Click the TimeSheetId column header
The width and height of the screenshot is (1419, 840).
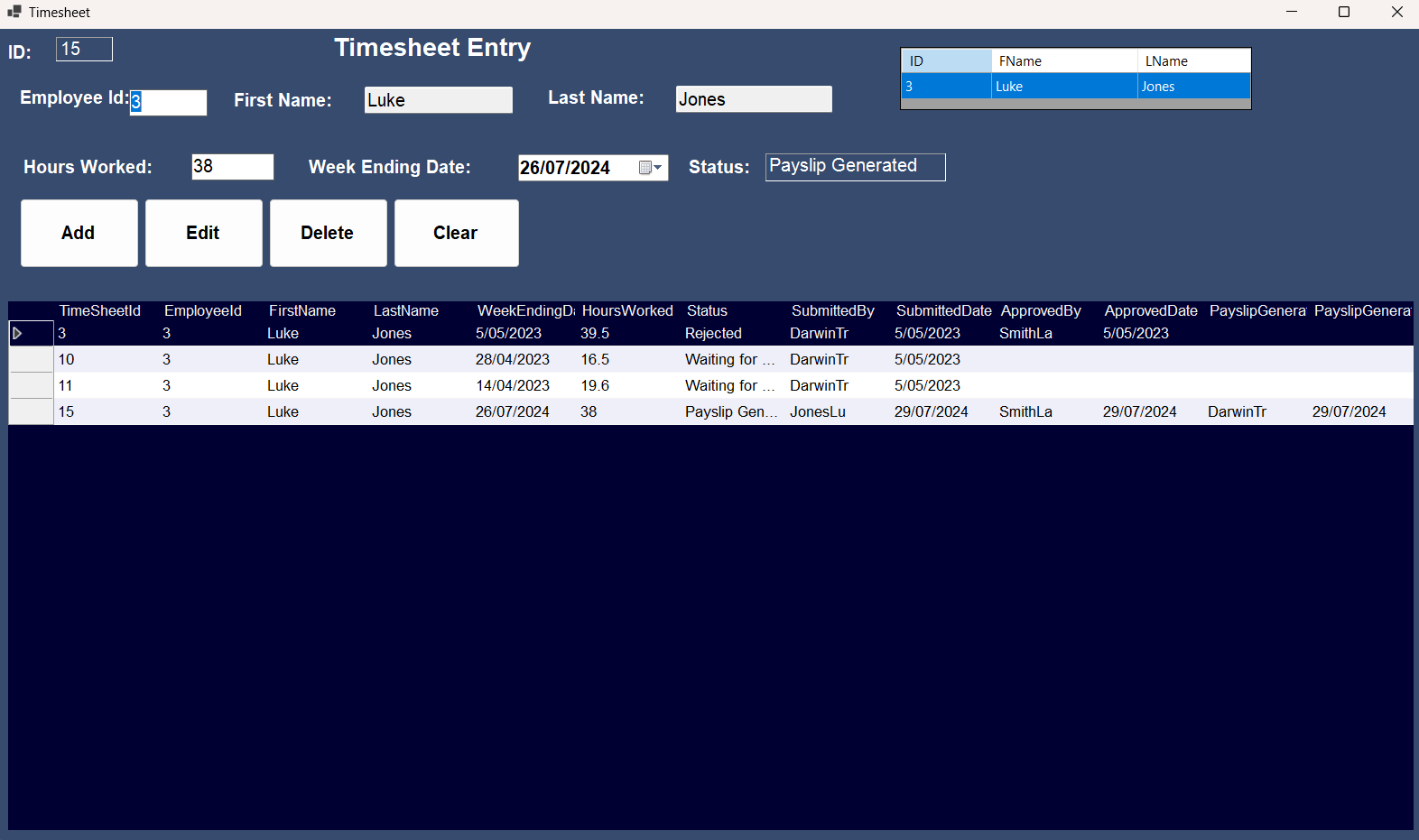100,310
